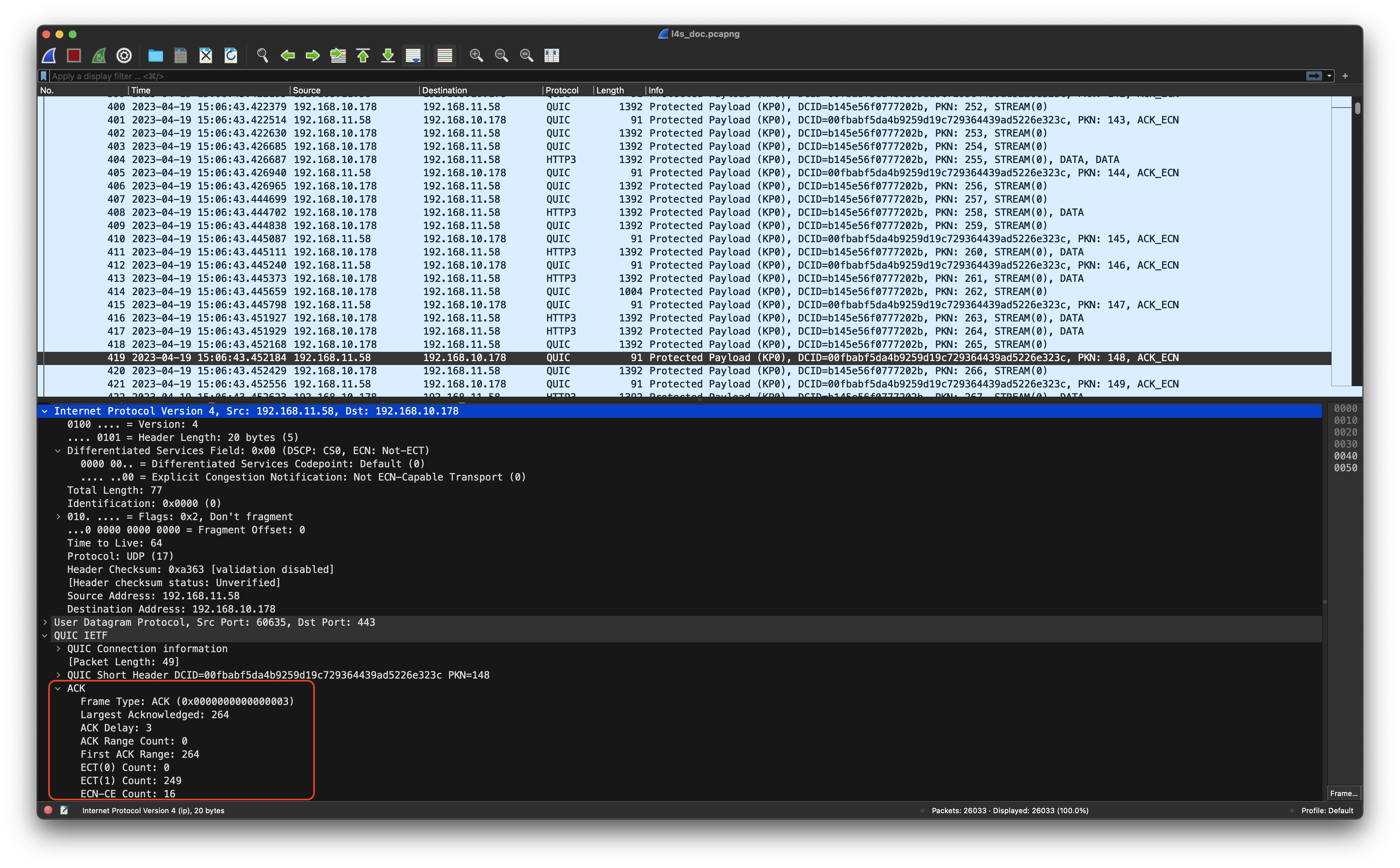
Task: Click the Frame... button
Action: tap(1344, 793)
